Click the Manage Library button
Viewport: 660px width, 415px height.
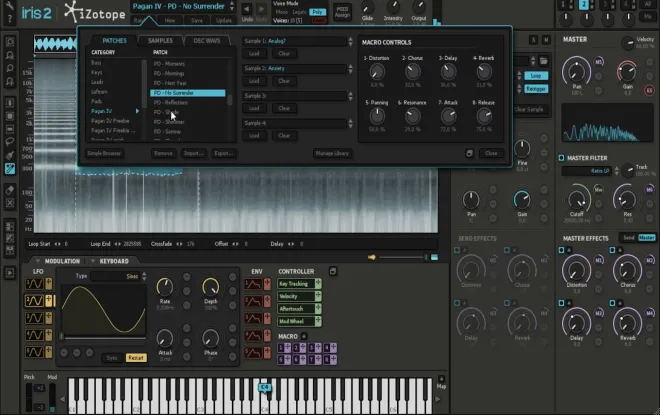tap(332, 153)
